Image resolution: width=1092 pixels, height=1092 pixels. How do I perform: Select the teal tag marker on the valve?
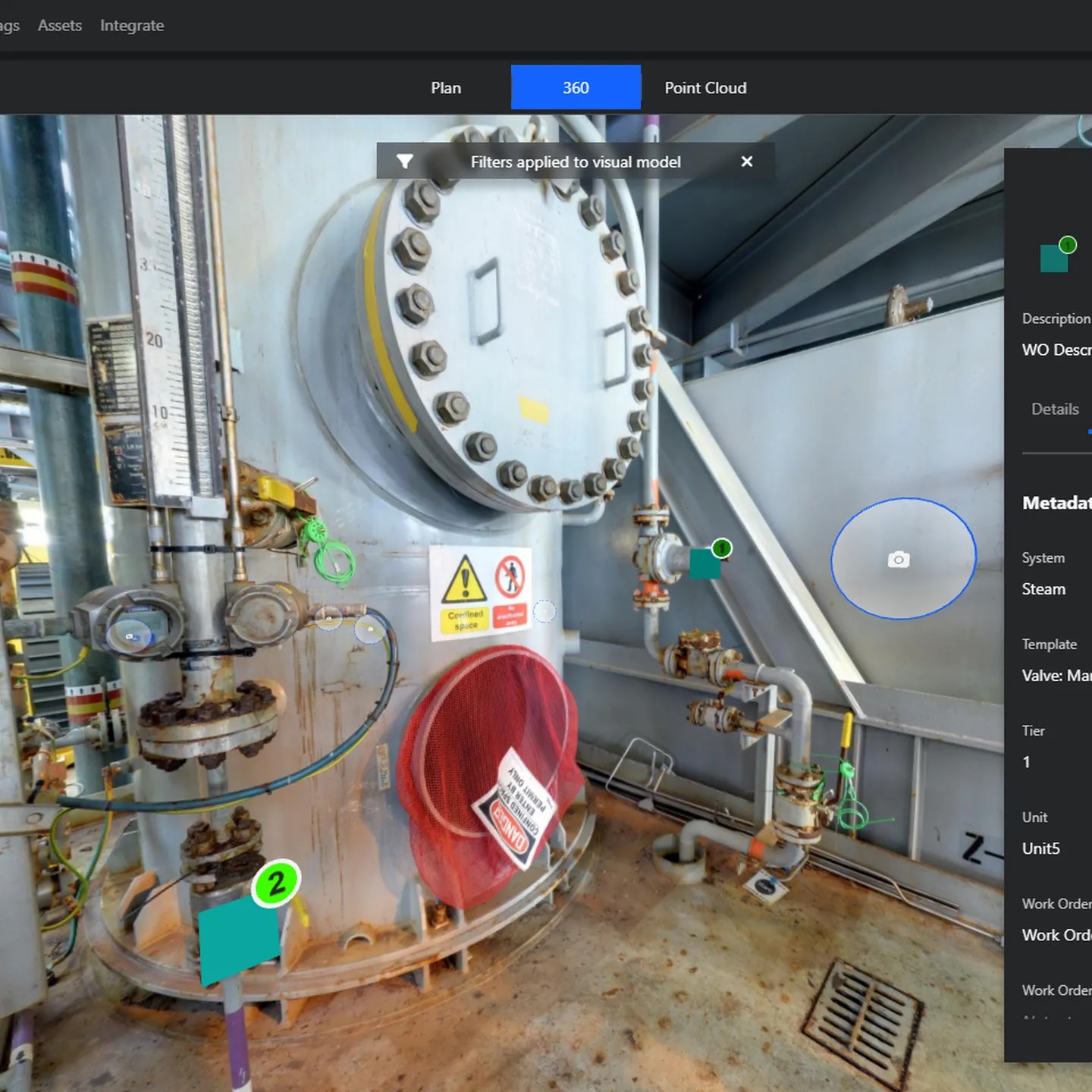point(704,564)
